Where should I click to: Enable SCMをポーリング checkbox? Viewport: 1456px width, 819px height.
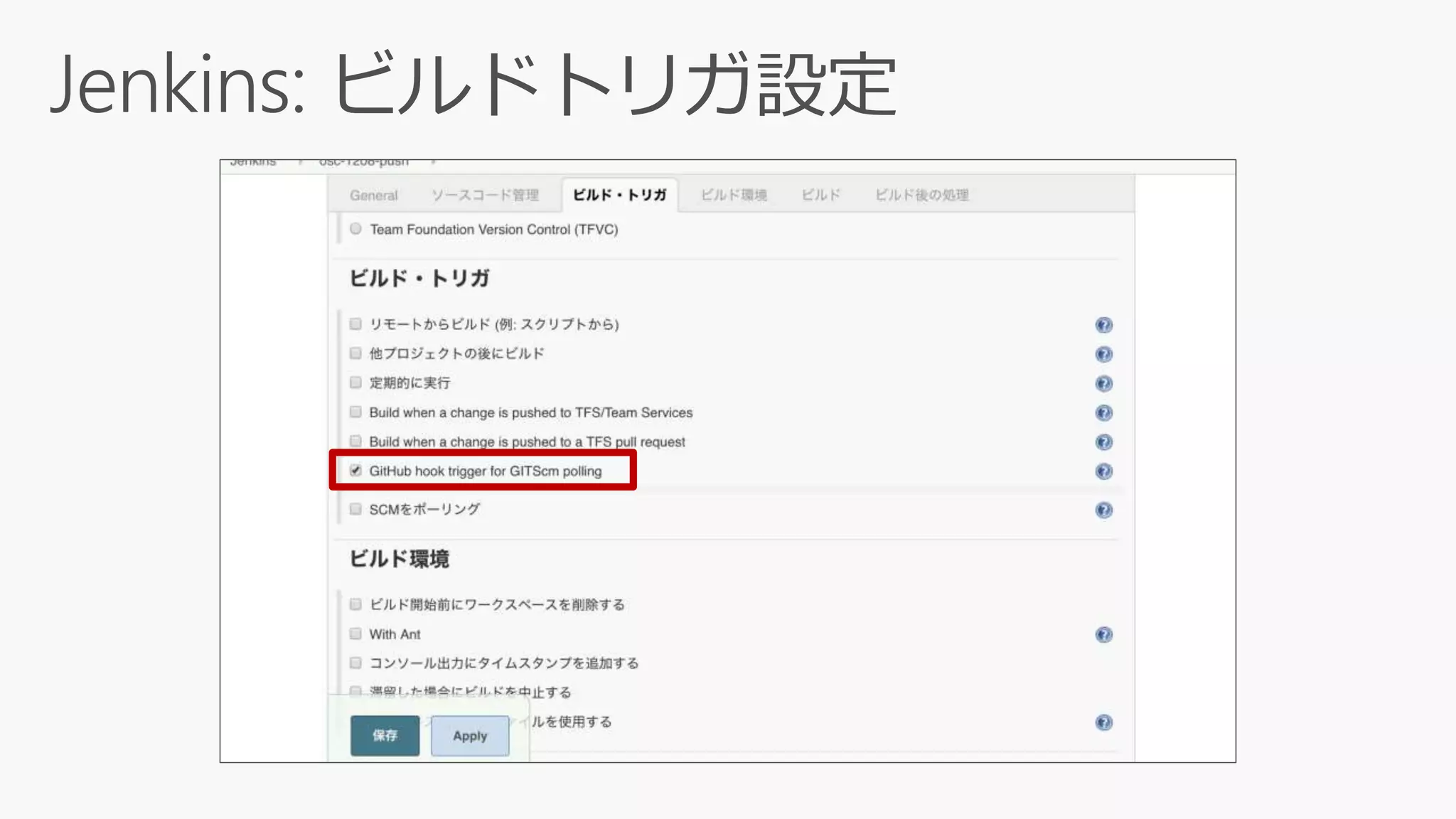pos(355,509)
